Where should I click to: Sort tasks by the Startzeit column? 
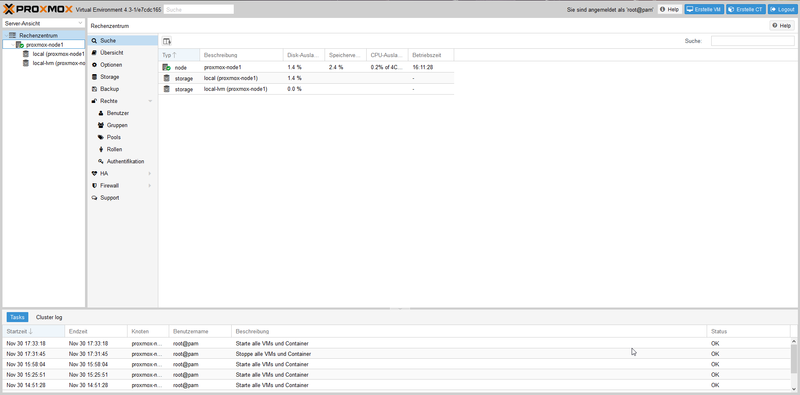point(34,332)
